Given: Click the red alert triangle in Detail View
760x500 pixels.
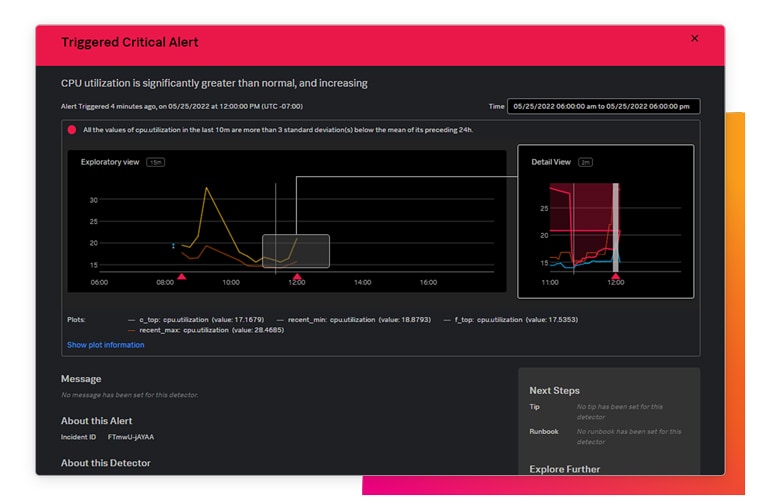Looking at the screenshot, I should pyautogui.click(x=615, y=276).
